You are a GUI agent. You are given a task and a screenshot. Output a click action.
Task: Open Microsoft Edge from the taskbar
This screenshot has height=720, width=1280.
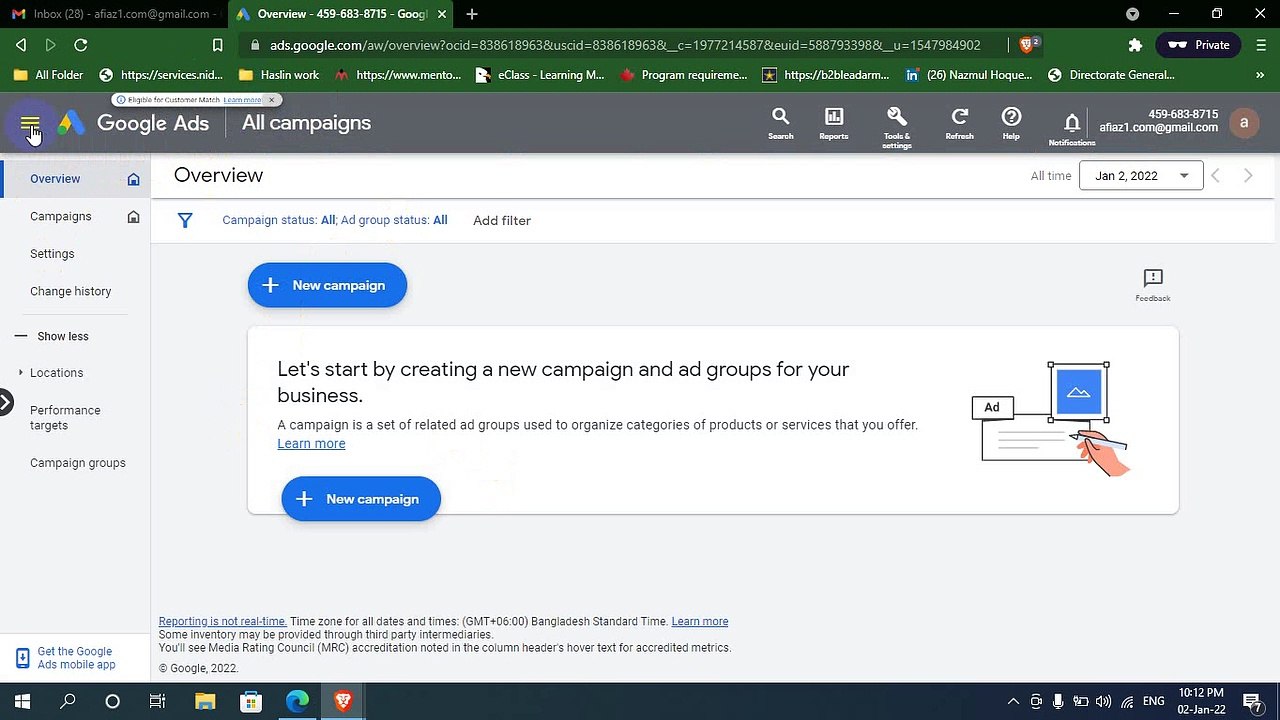pos(297,701)
